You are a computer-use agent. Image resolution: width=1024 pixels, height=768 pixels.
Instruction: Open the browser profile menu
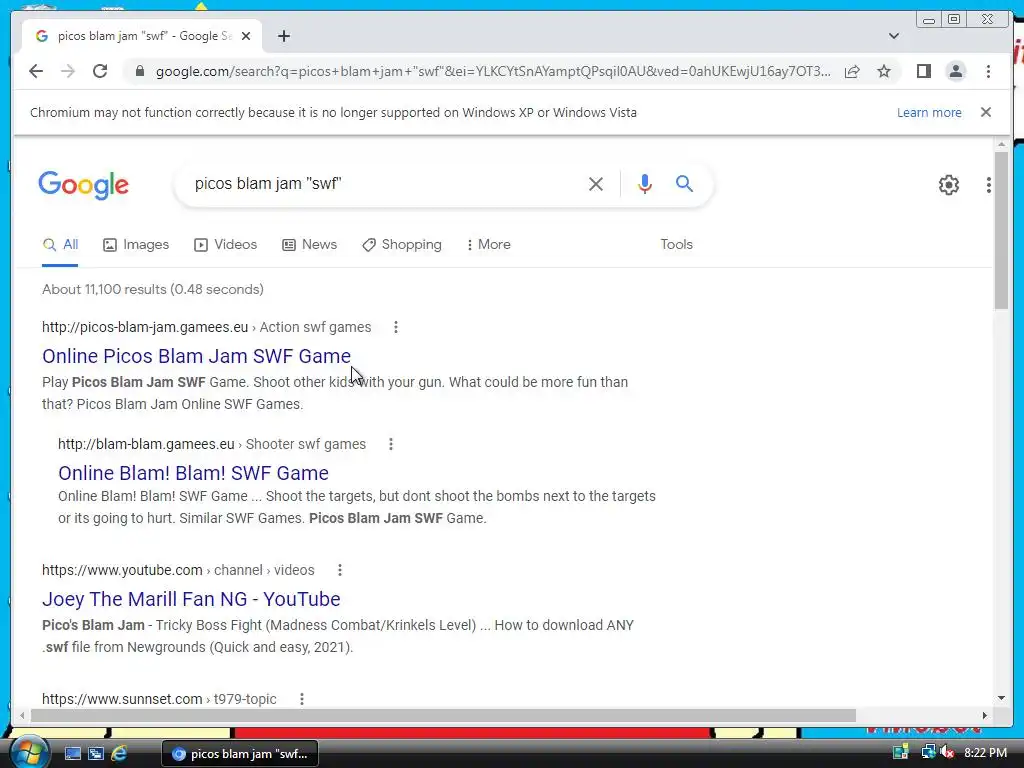(x=955, y=71)
